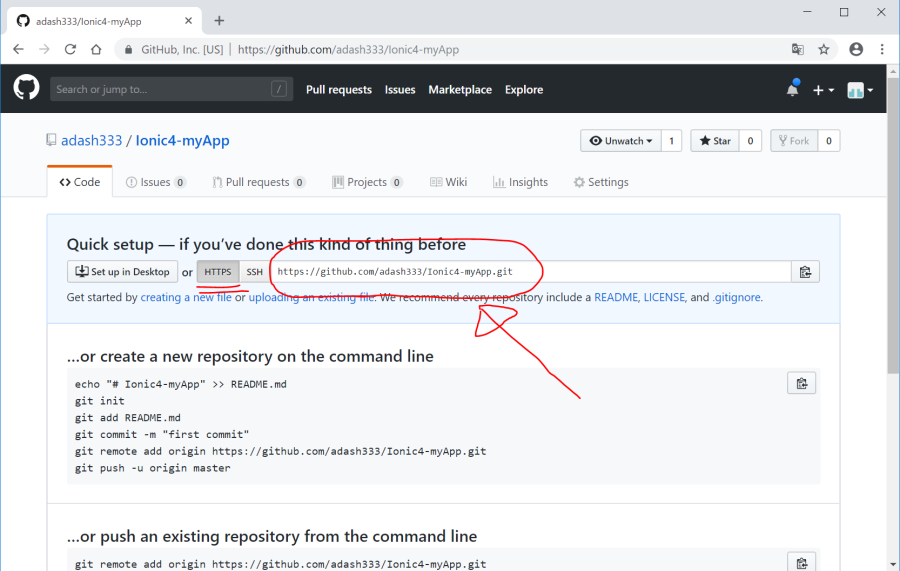Switch to the Issues tab

(155, 182)
